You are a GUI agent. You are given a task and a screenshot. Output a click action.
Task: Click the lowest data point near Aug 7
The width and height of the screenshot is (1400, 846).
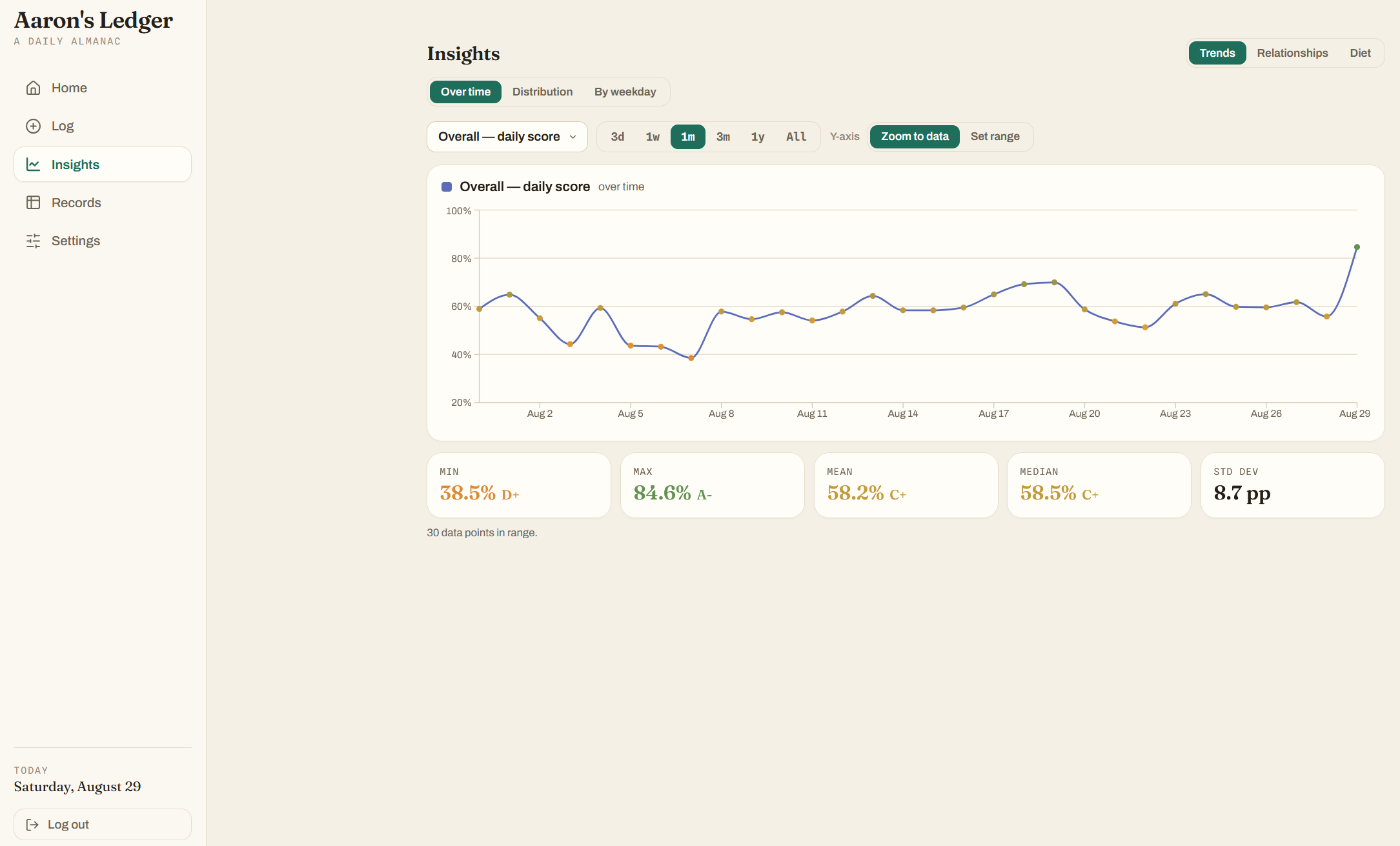[691, 358]
